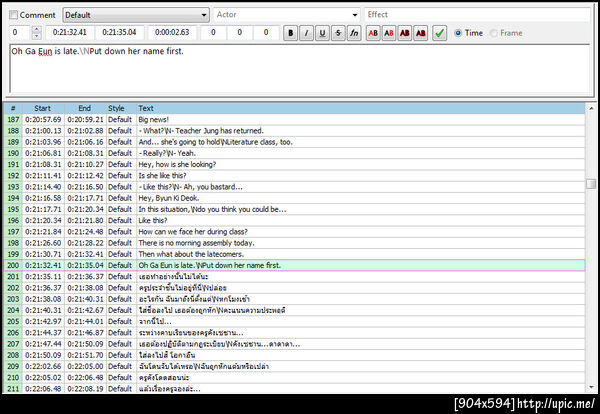
Task: Click the Effect input field
Action: 477,15
